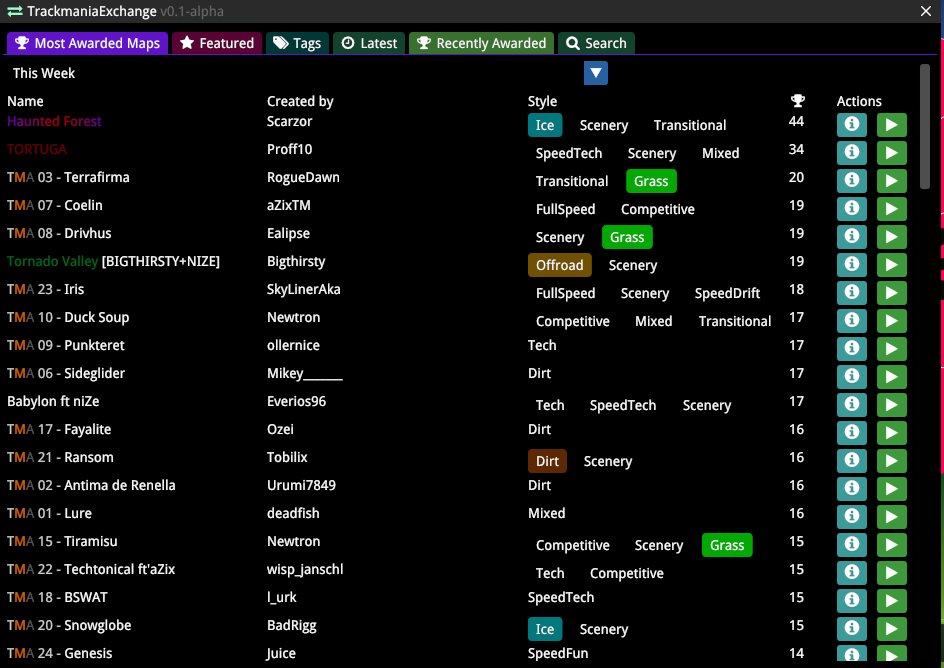Play TMA 24 - Genesis
The image size is (944, 668).
891,653
